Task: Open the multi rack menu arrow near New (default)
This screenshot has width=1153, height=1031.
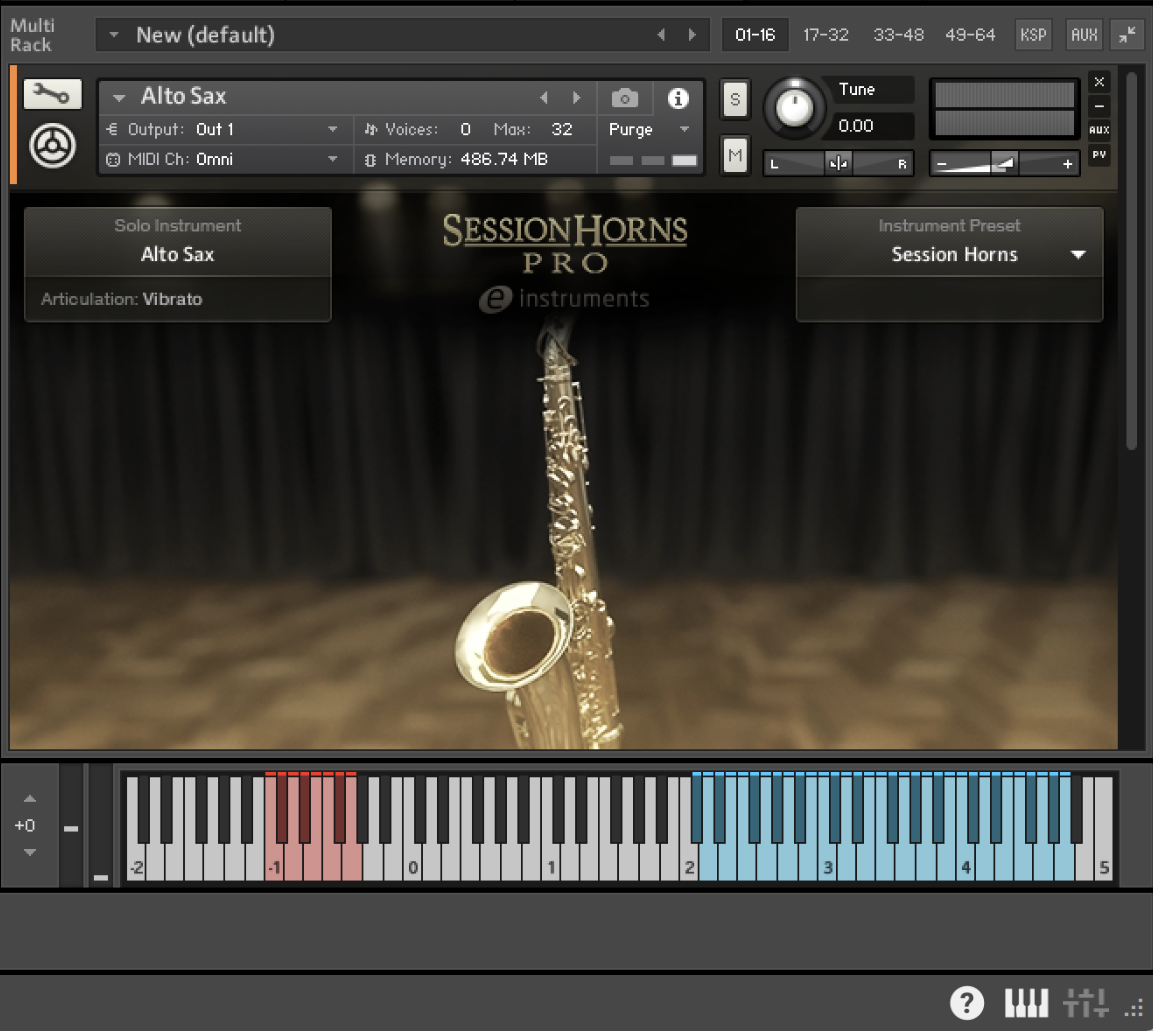Action: (114, 34)
